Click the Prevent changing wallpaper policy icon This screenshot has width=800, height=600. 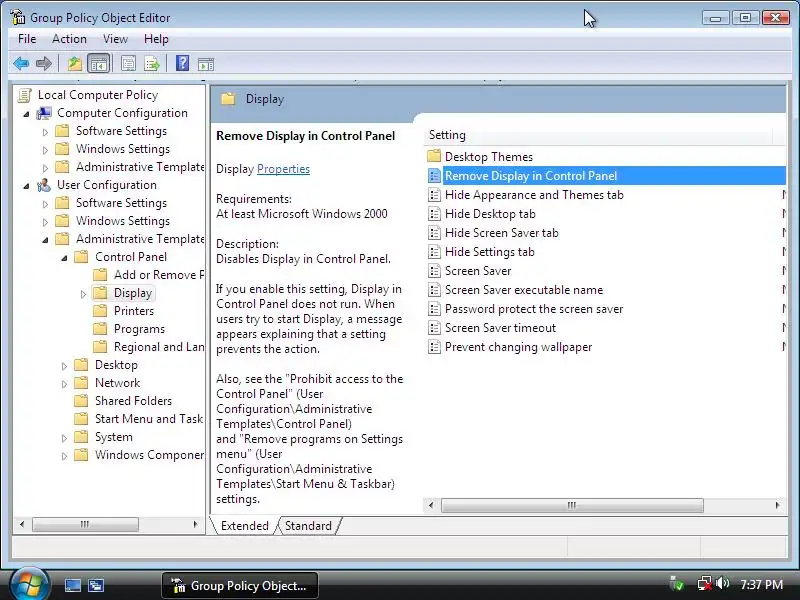[x=434, y=347]
